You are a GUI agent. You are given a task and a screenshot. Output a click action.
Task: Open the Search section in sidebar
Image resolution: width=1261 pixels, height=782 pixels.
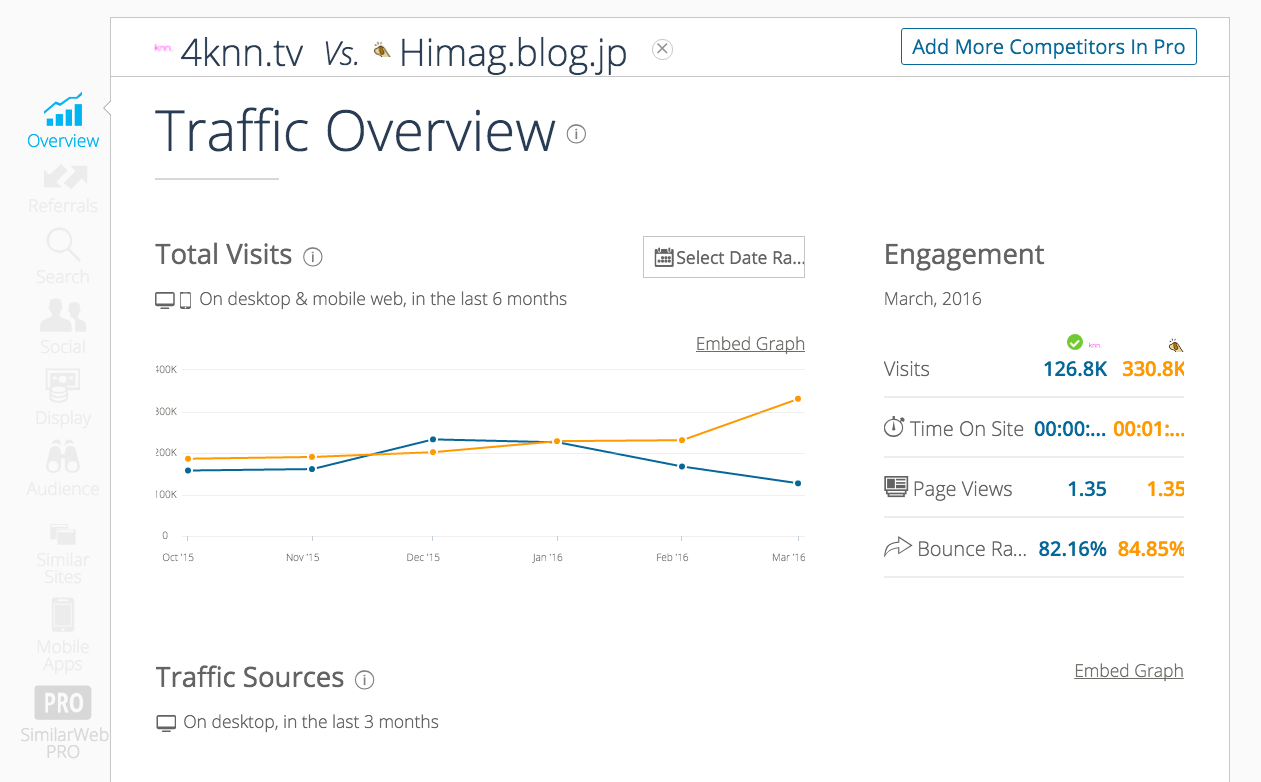point(63,257)
